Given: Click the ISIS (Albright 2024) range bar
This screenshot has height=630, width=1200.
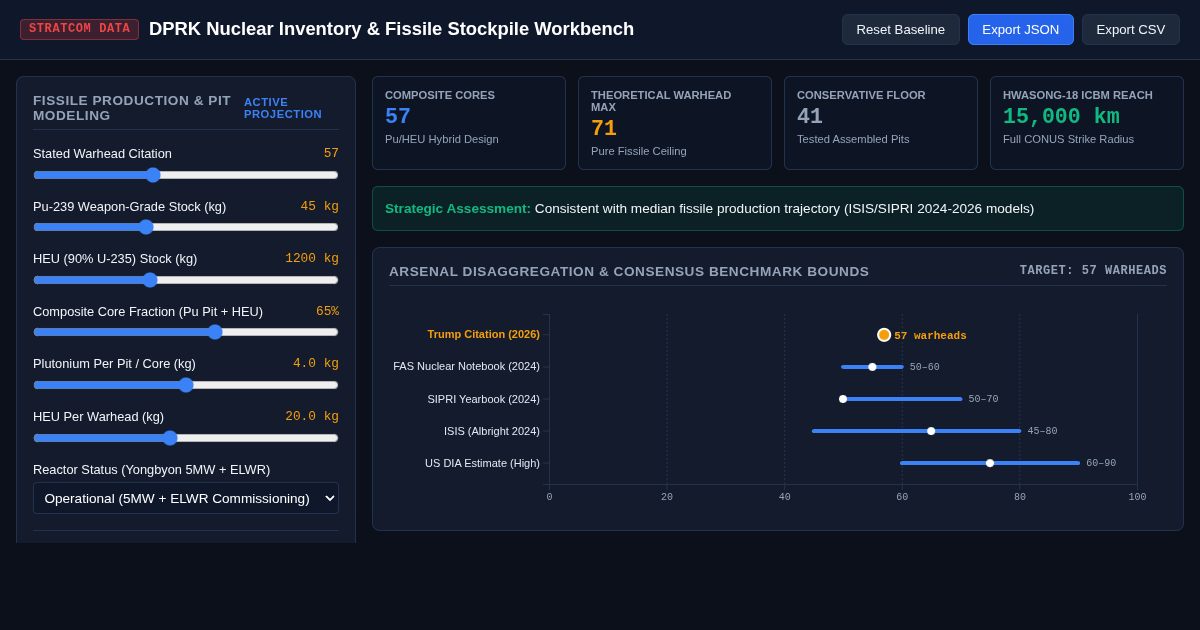Looking at the screenshot, I should click(x=916, y=431).
